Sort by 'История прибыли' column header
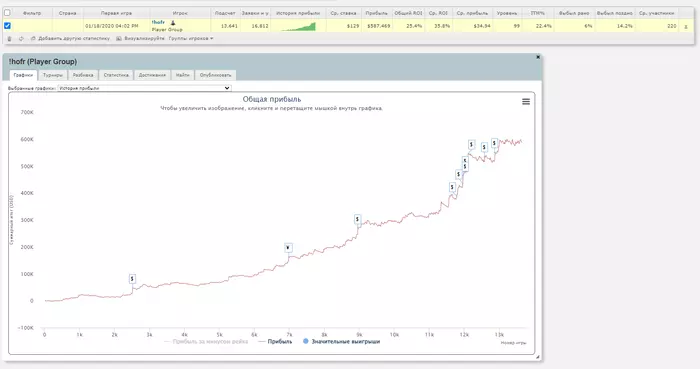Image resolution: width=700 pixels, height=369 pixels. pyautogui.click(x=298, y=13)
